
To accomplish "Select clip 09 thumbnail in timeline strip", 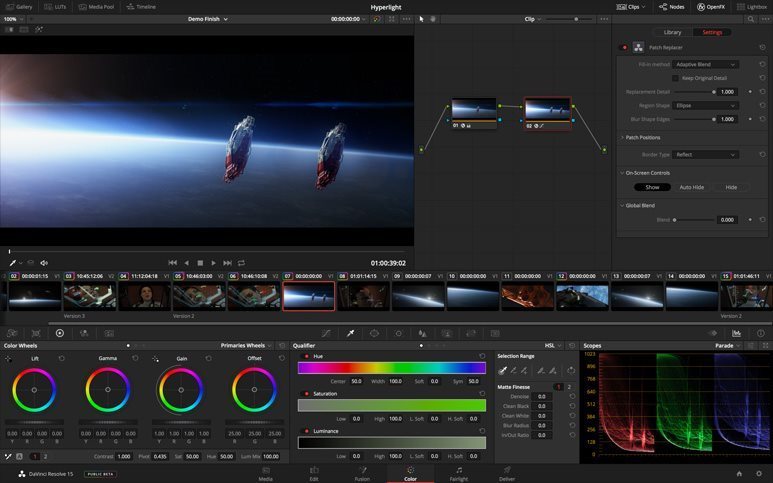I will [x=418, y=296].
